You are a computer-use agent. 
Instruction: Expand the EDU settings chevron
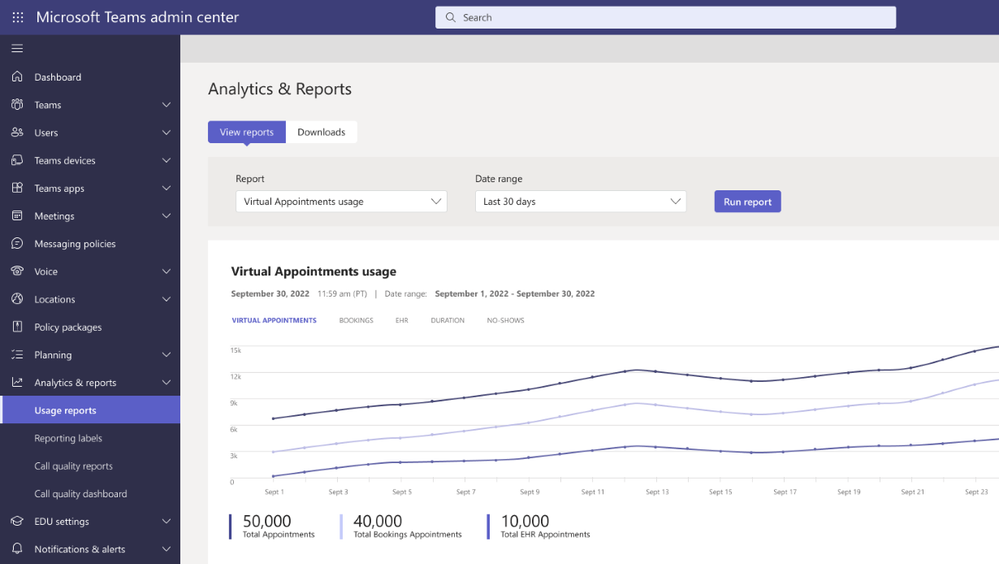coord(166,521)
